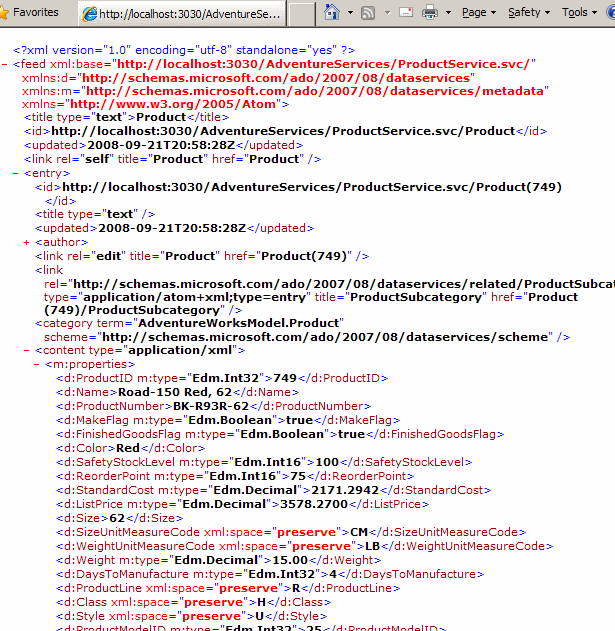
Task: Expand the author XML node
Action: [25, 242]
